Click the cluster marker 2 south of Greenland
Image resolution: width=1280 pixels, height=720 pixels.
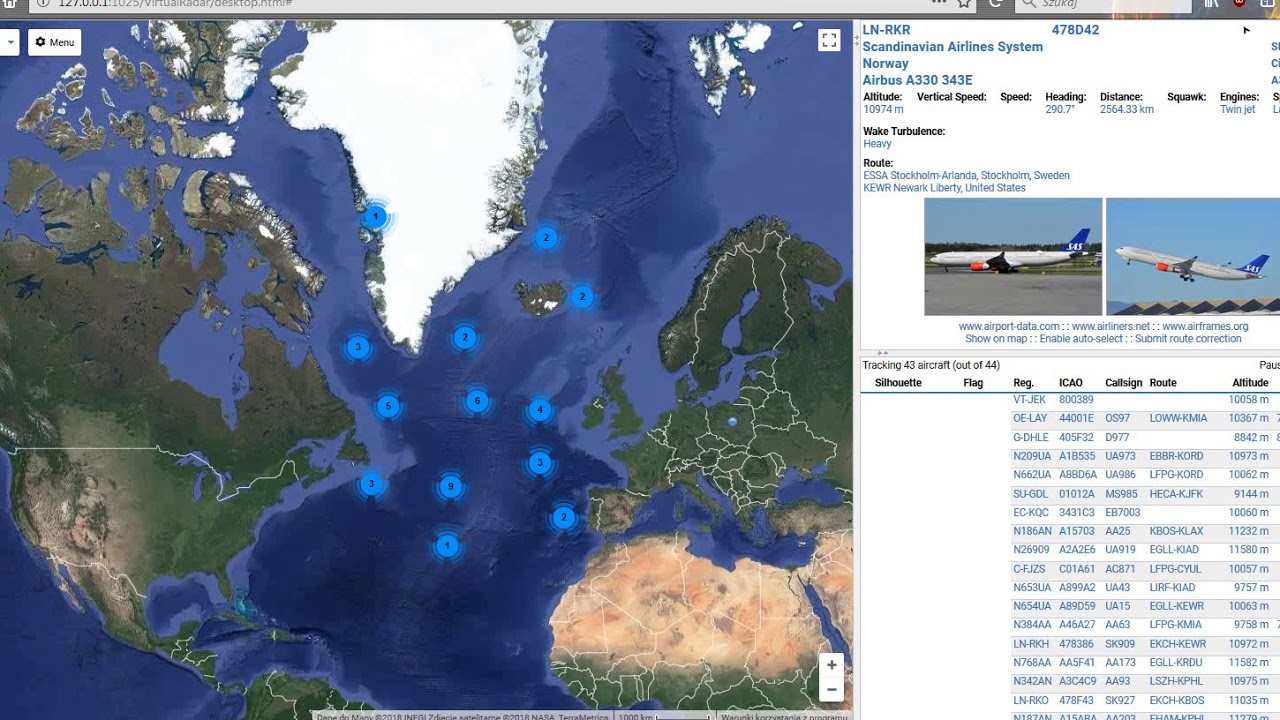point(464,338)
